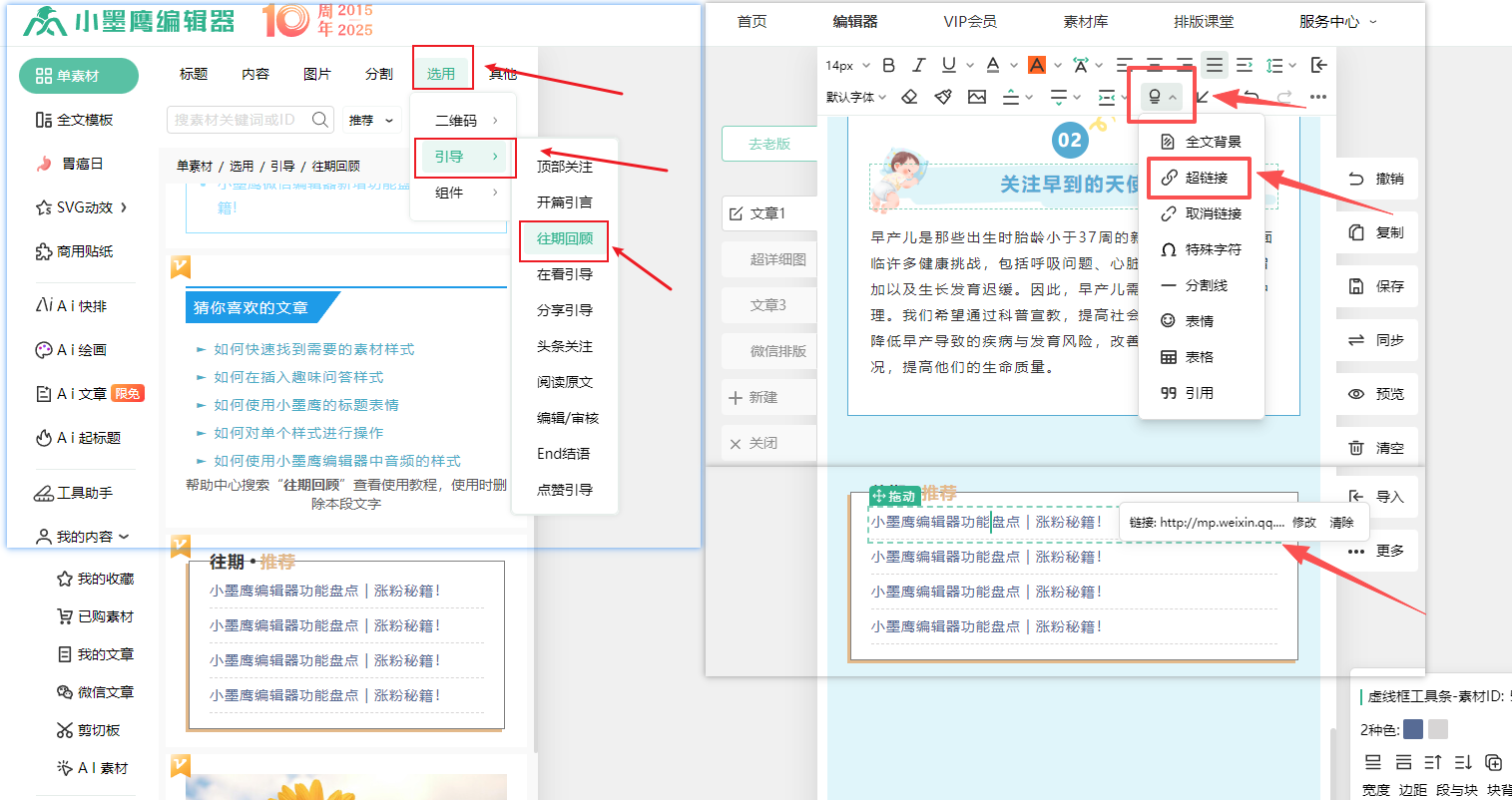Select 往期回顾 in the 引导 submenu
Image resolution: width=1512 pixels, height=800 pixels.
click(x=564, y=238)
